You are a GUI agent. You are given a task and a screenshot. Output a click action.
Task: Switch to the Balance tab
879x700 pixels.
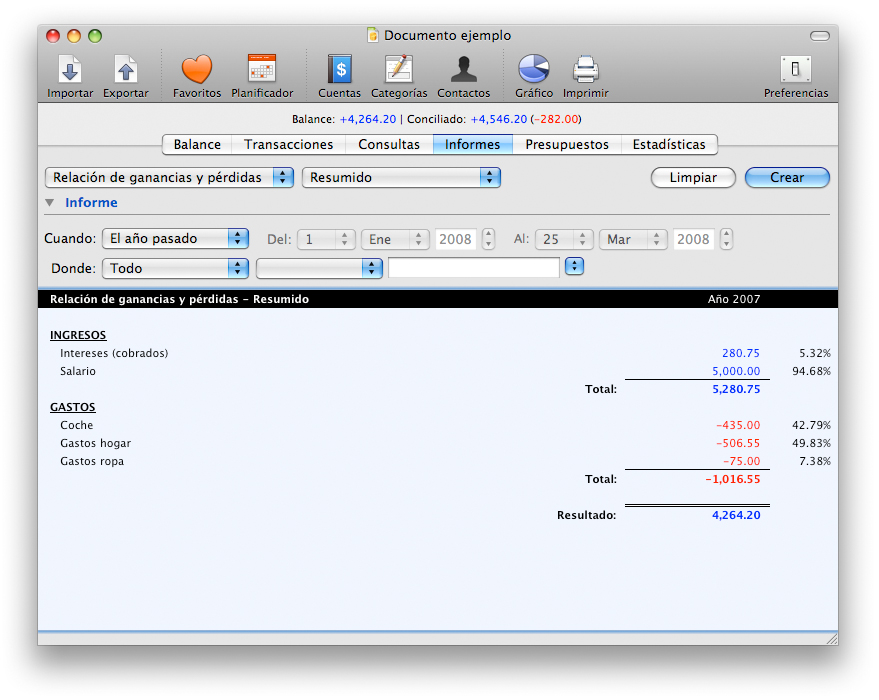pyautogui.click(x=197, y=145)
